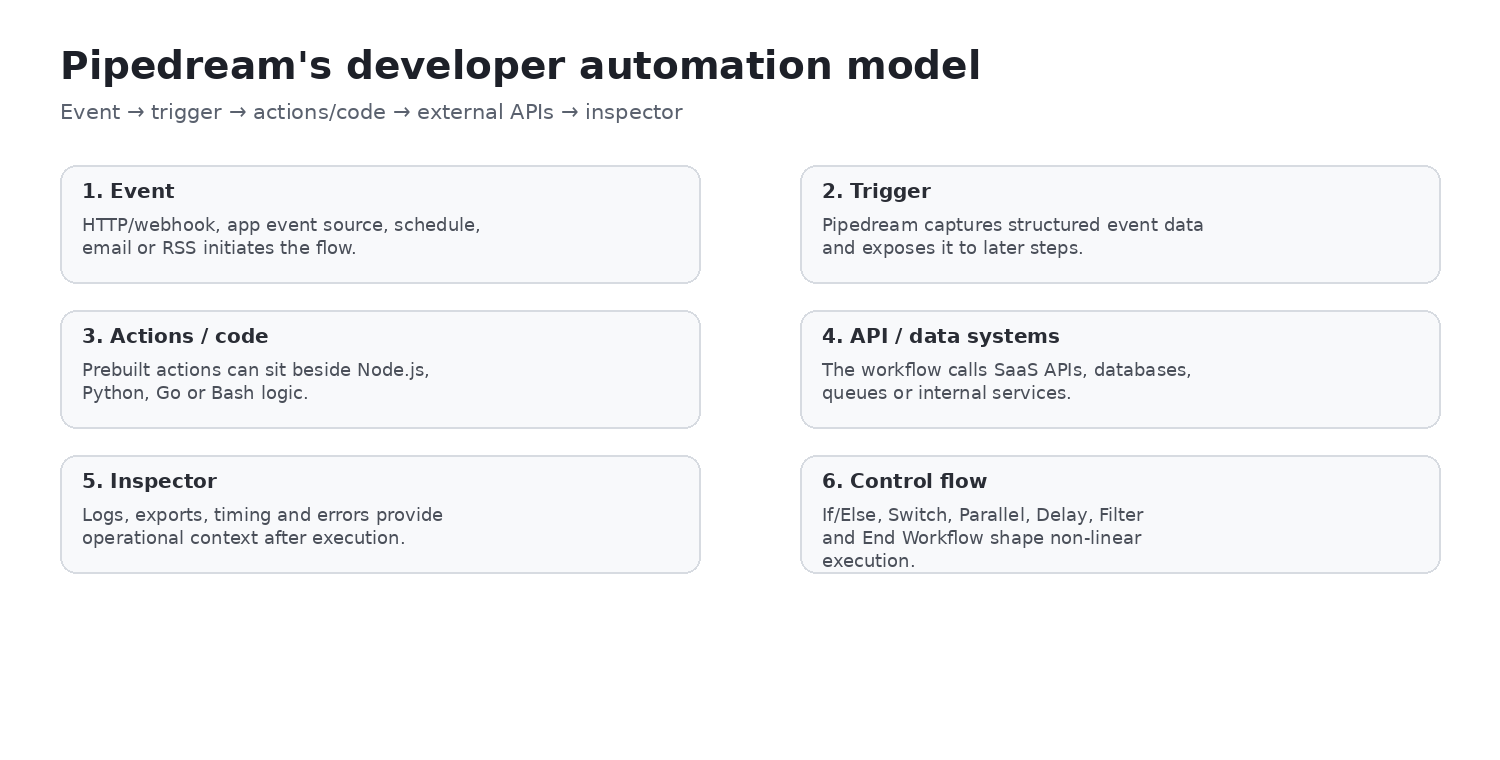Click "Prebuilt actions can sit beside Node.js," text

256,370
